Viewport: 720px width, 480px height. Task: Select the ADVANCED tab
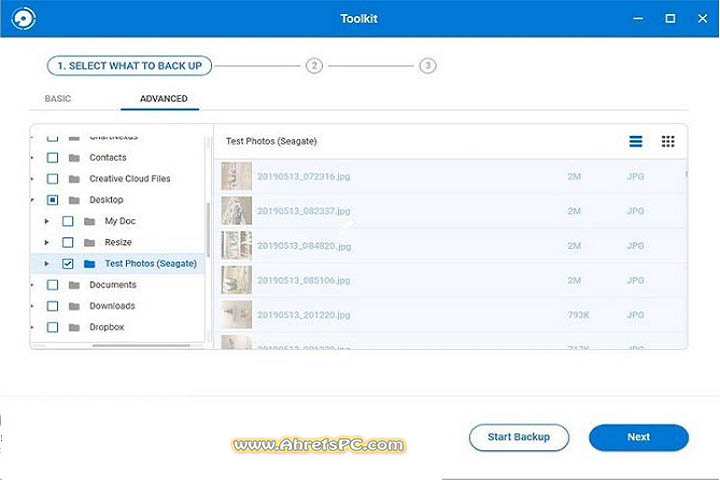[163, 99]
